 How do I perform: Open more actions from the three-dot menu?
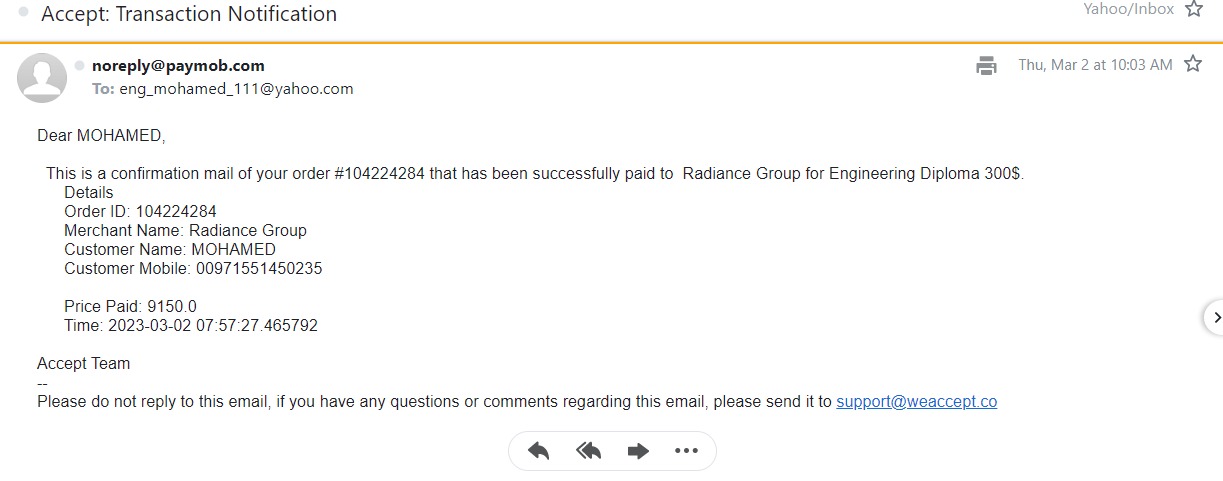tap(686, 451)
